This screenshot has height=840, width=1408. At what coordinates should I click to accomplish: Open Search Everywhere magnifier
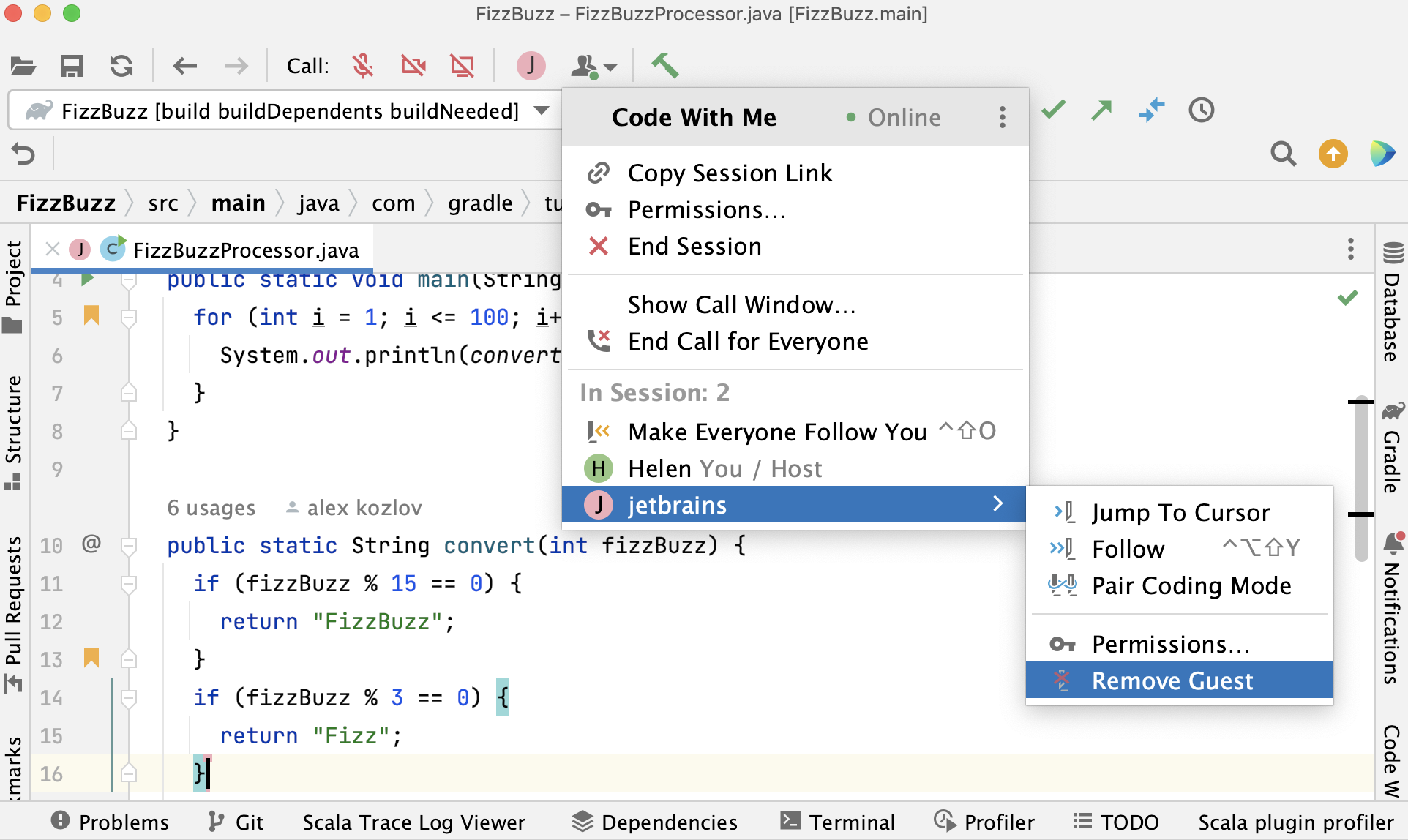[x=1284, y=154]
